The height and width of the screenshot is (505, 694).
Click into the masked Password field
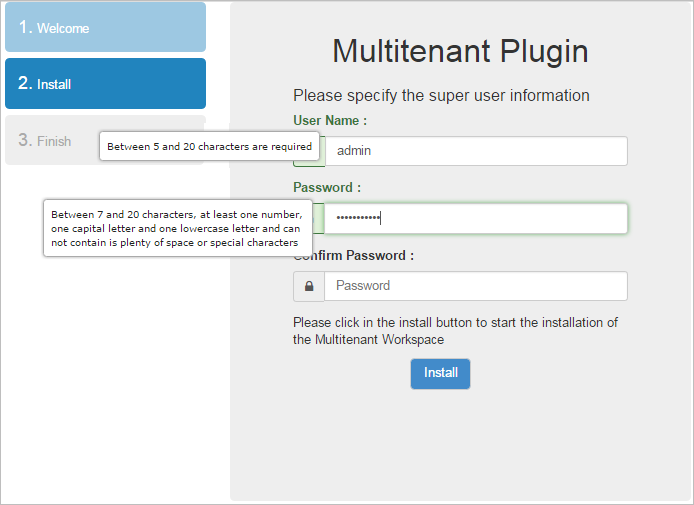[x=476, y=219]
